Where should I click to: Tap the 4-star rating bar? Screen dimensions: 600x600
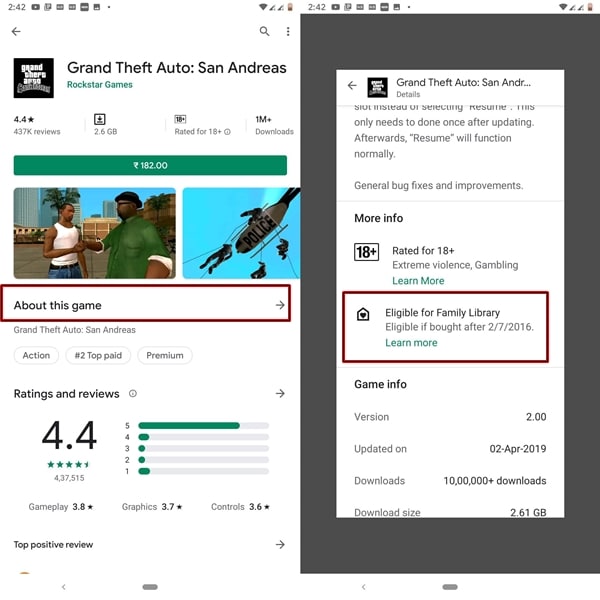(204, 437)
